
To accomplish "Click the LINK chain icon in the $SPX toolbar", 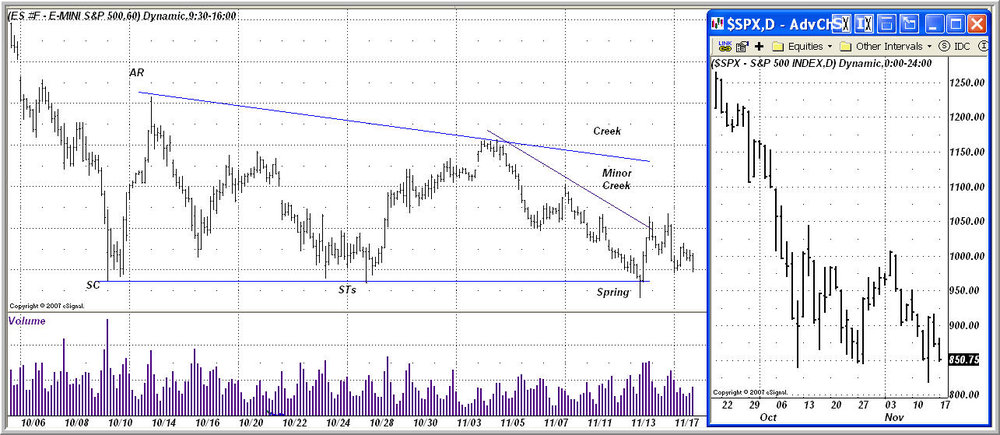I will coord(724,46).
